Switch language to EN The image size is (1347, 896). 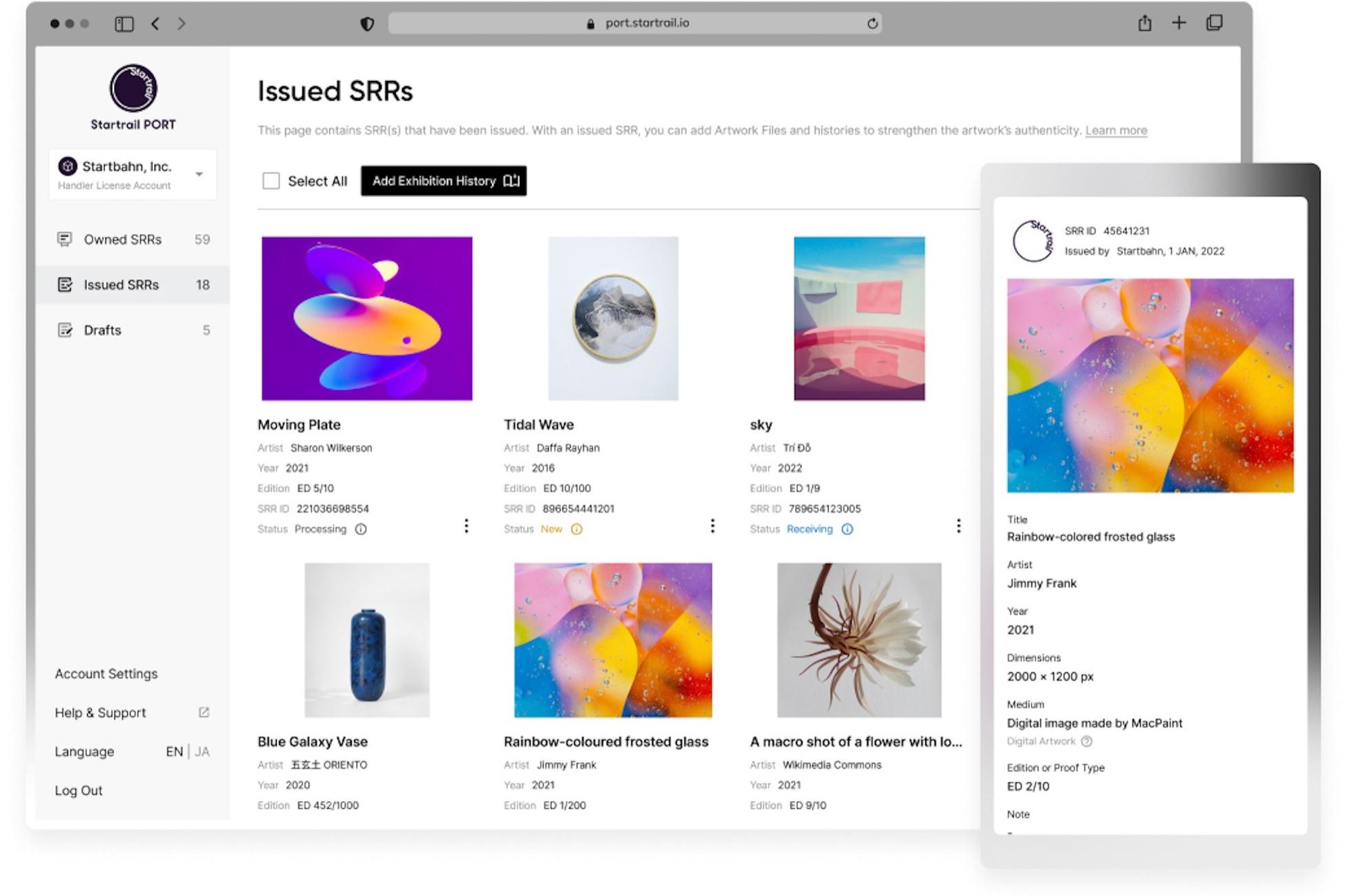click(x=174, y=752)
